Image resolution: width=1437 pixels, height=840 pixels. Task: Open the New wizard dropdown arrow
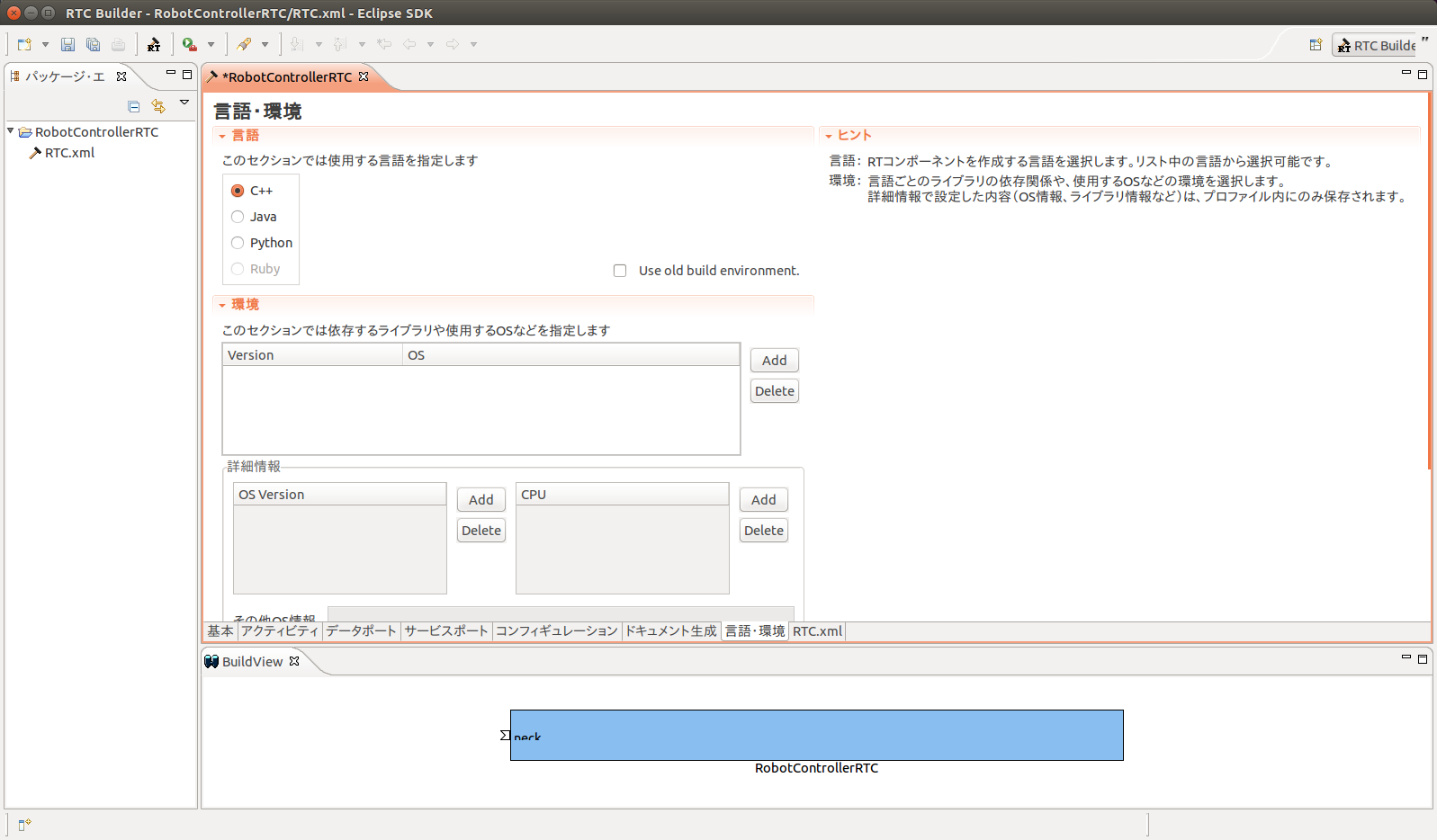45,44
